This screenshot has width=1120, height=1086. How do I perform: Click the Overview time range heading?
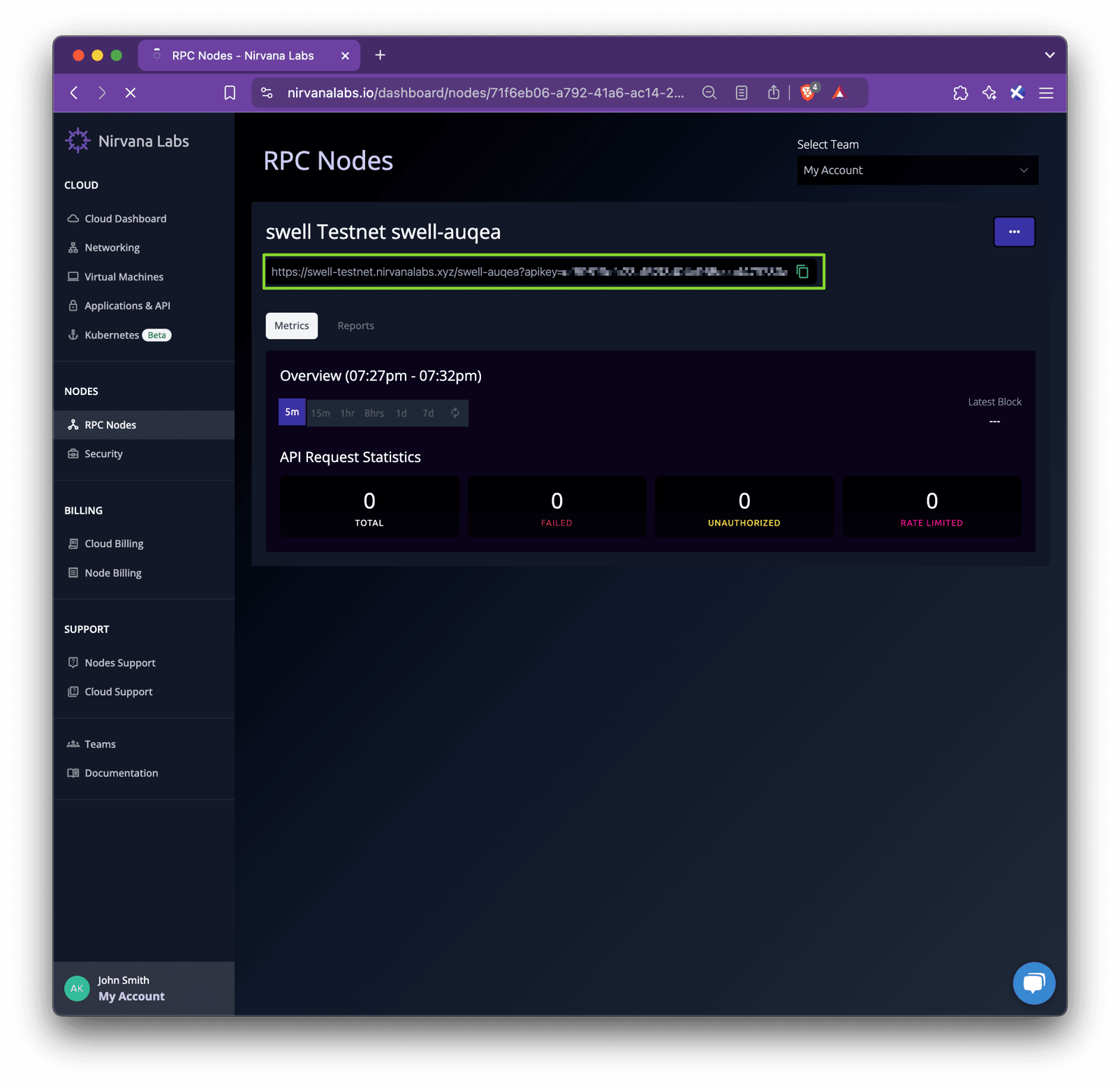[381, 376]
